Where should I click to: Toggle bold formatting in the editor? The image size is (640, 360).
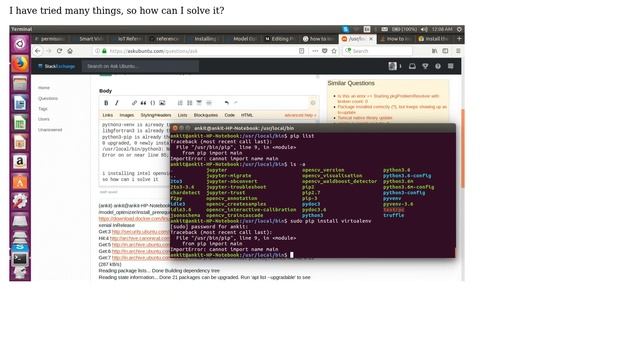click(x=106, y=103)
